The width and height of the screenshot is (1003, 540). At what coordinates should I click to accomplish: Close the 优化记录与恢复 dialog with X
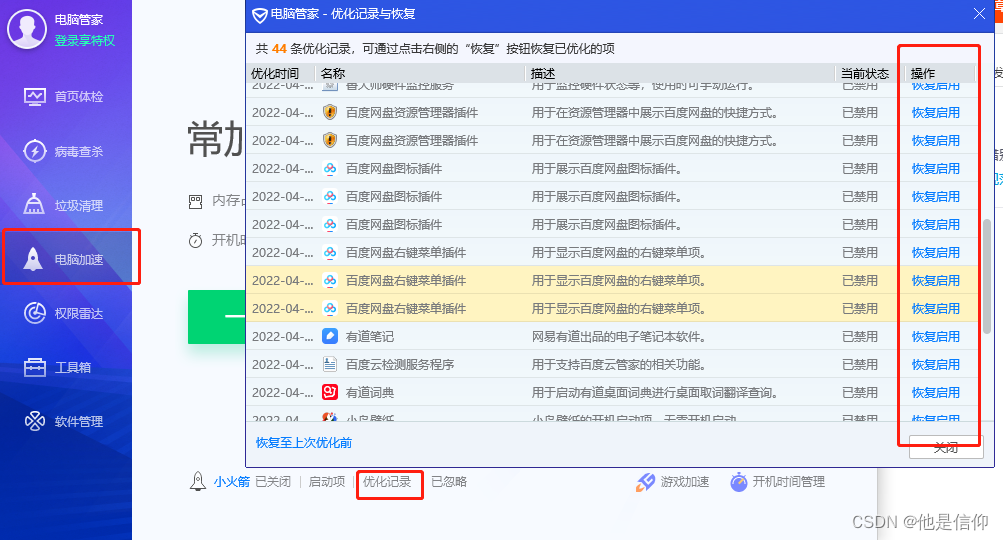(x=979, y=14)
